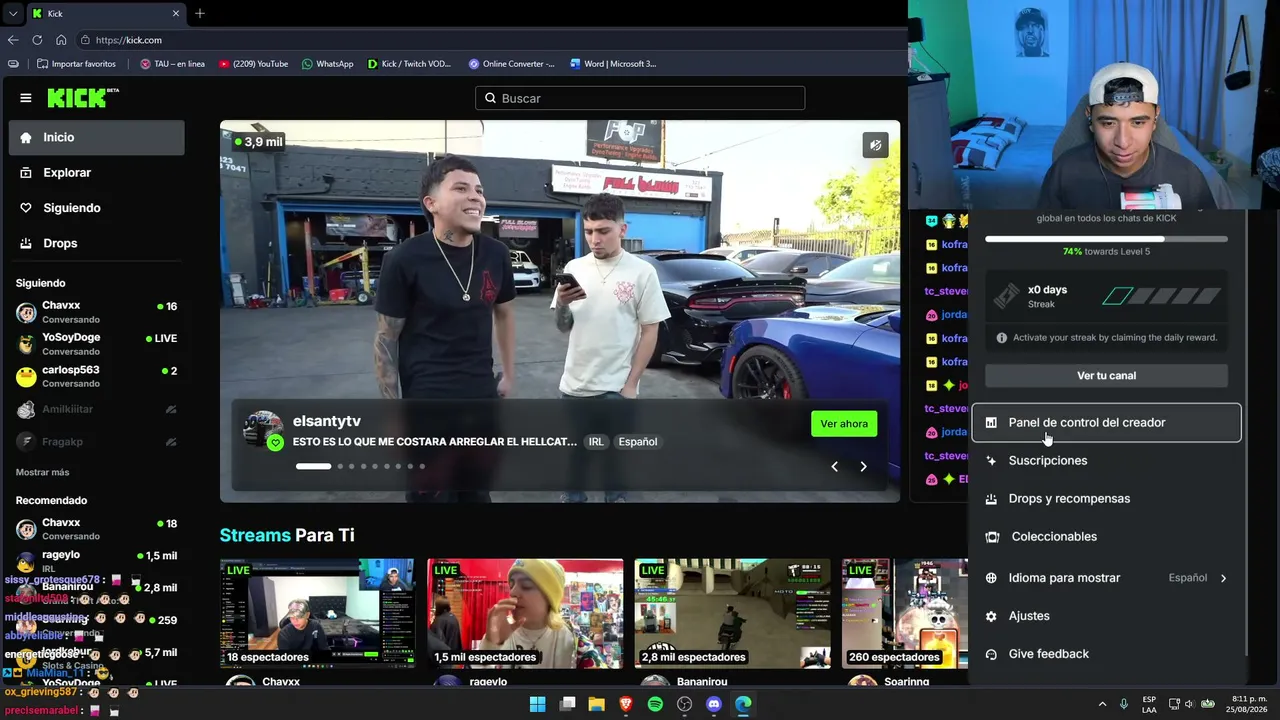Click the streak day progress segments
This screenshot has height=720, width=1280.
click(1161, 296)
